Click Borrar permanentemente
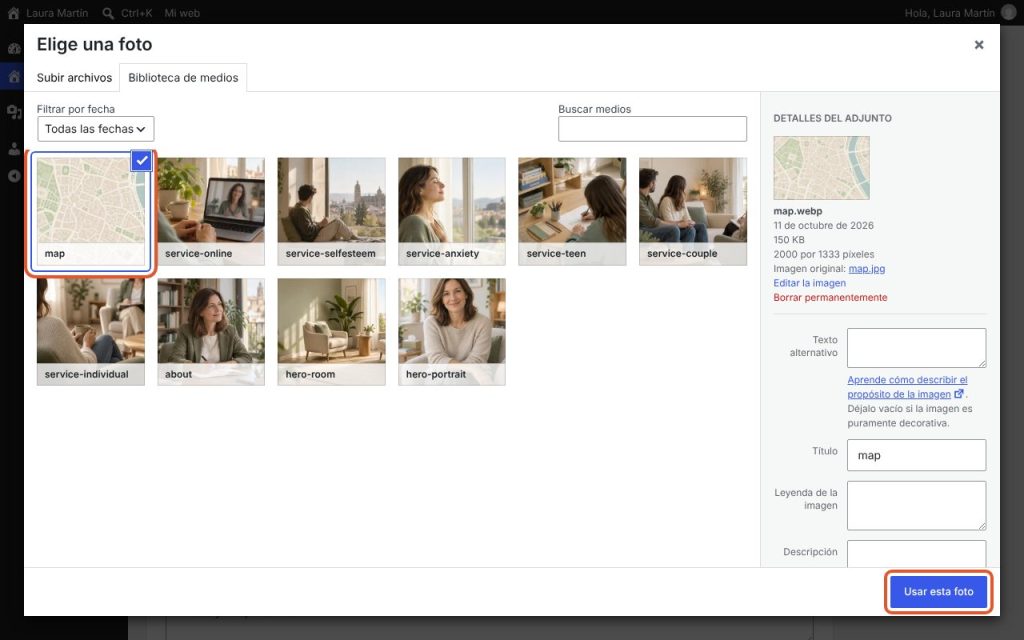The height and width of the screenshot is (640, 1024). [830, 297]
